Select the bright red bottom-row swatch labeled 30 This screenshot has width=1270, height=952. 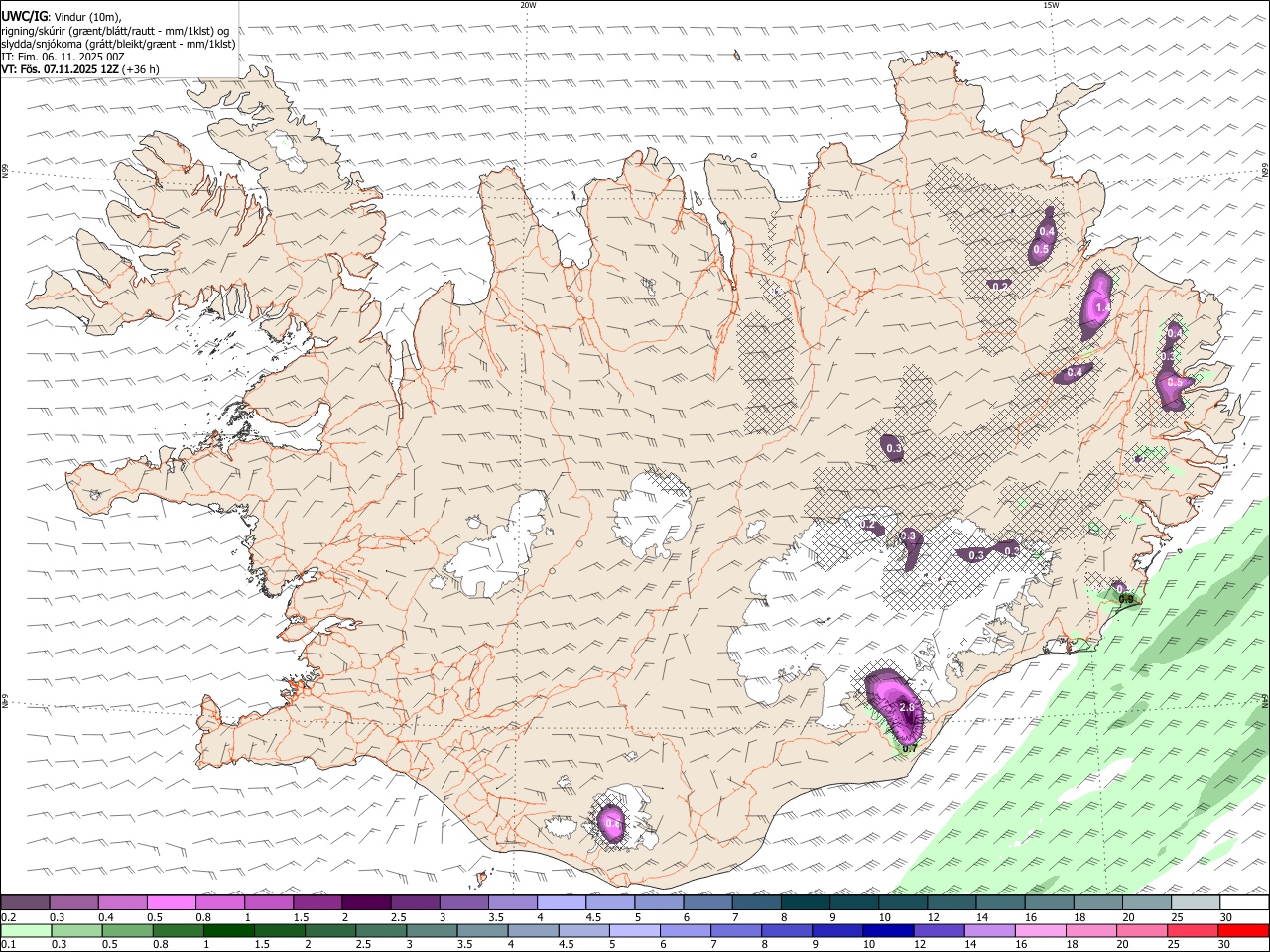(1242, 931)
